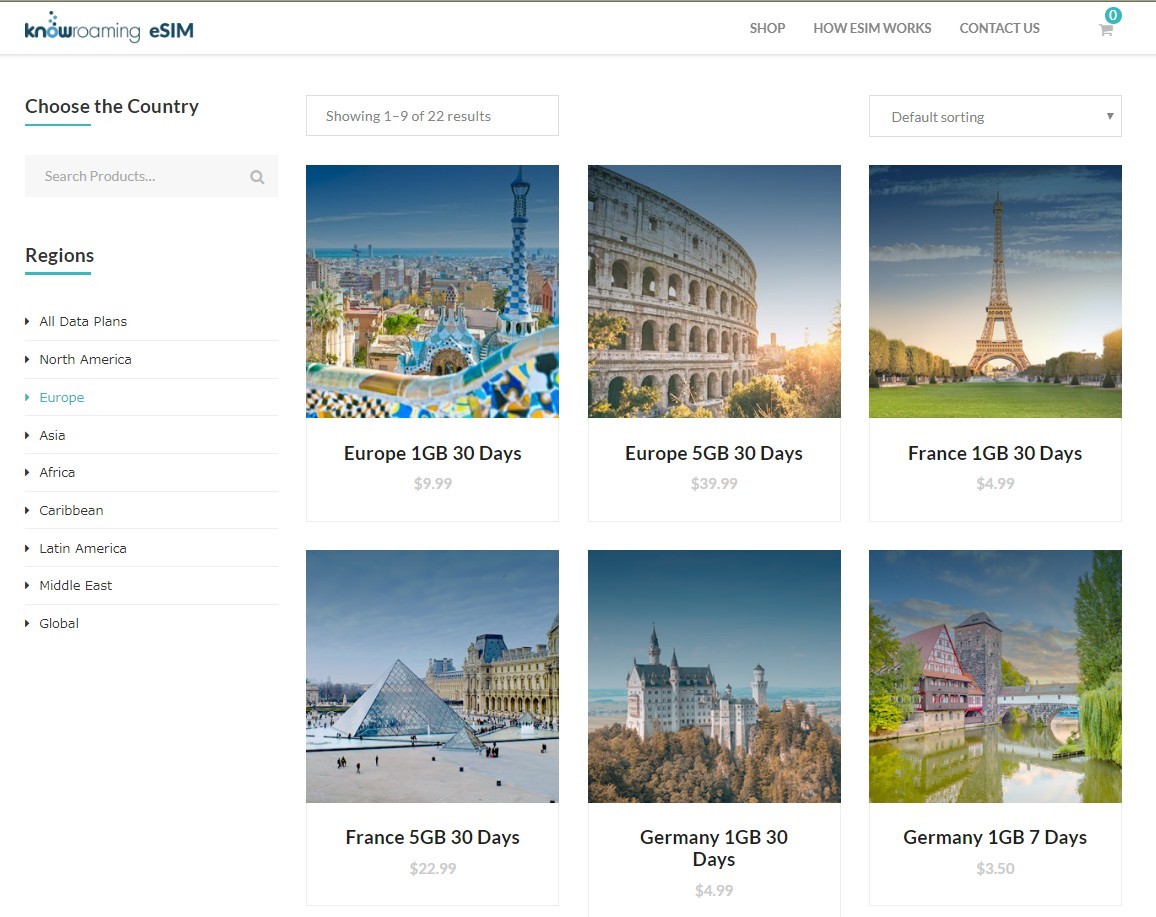Go to HOW ESIM WORKS page

pos(871,28)
